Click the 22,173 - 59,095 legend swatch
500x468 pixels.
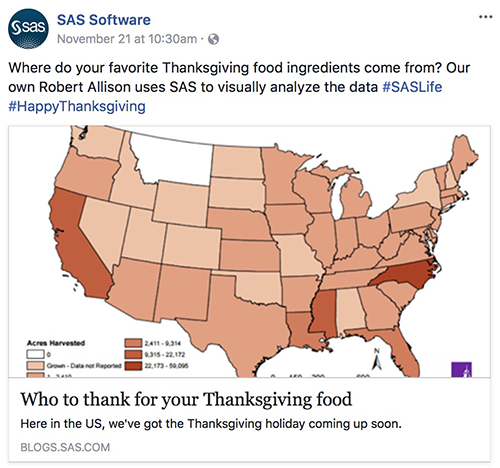(x=133, y=366)
